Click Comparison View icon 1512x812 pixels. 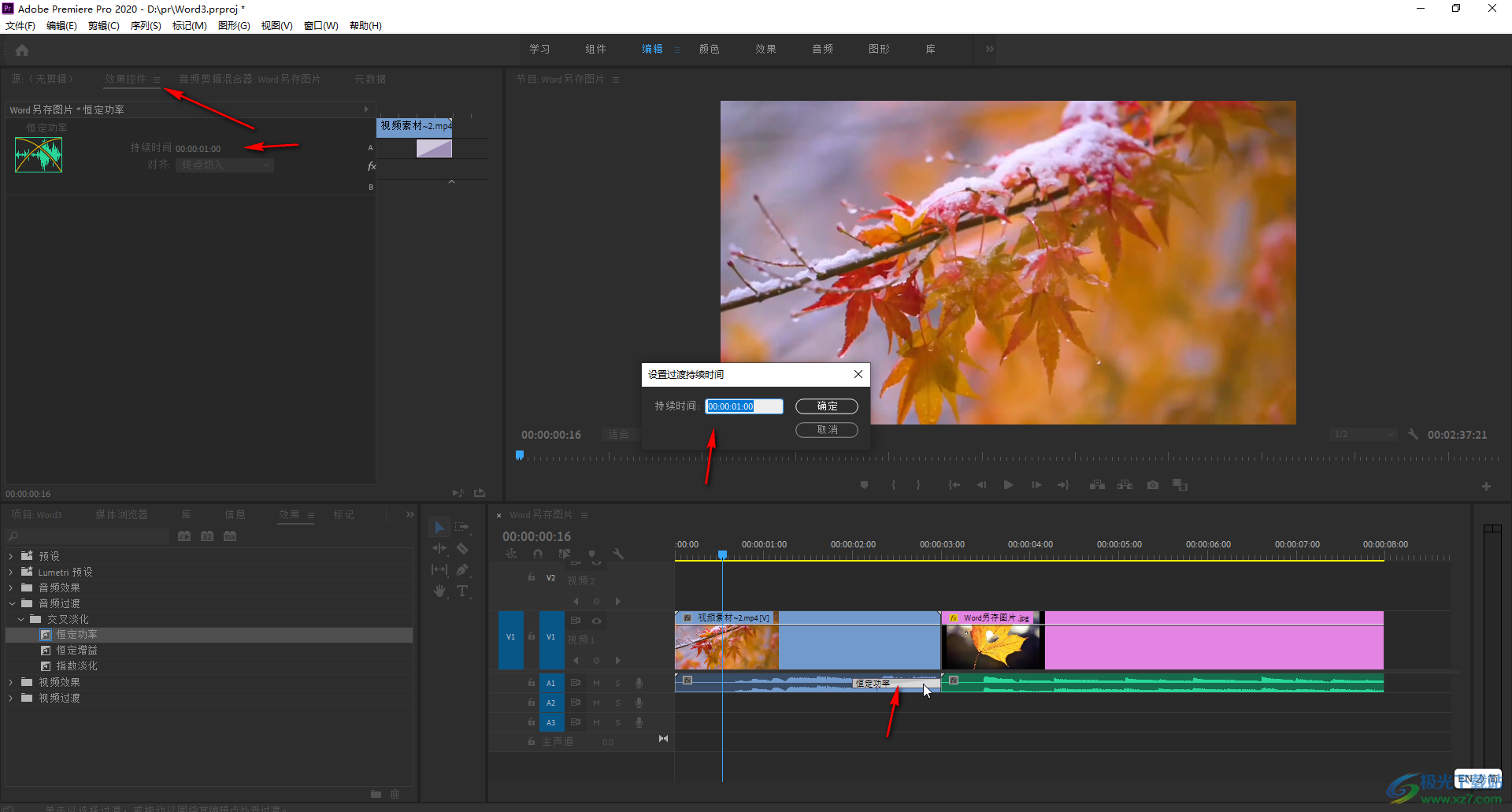coord(1180,485)
